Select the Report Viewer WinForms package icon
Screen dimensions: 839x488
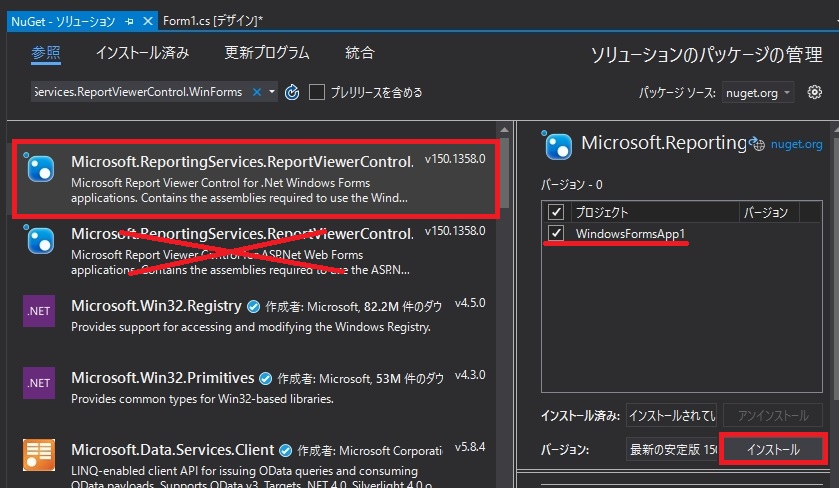pos(40,167)
